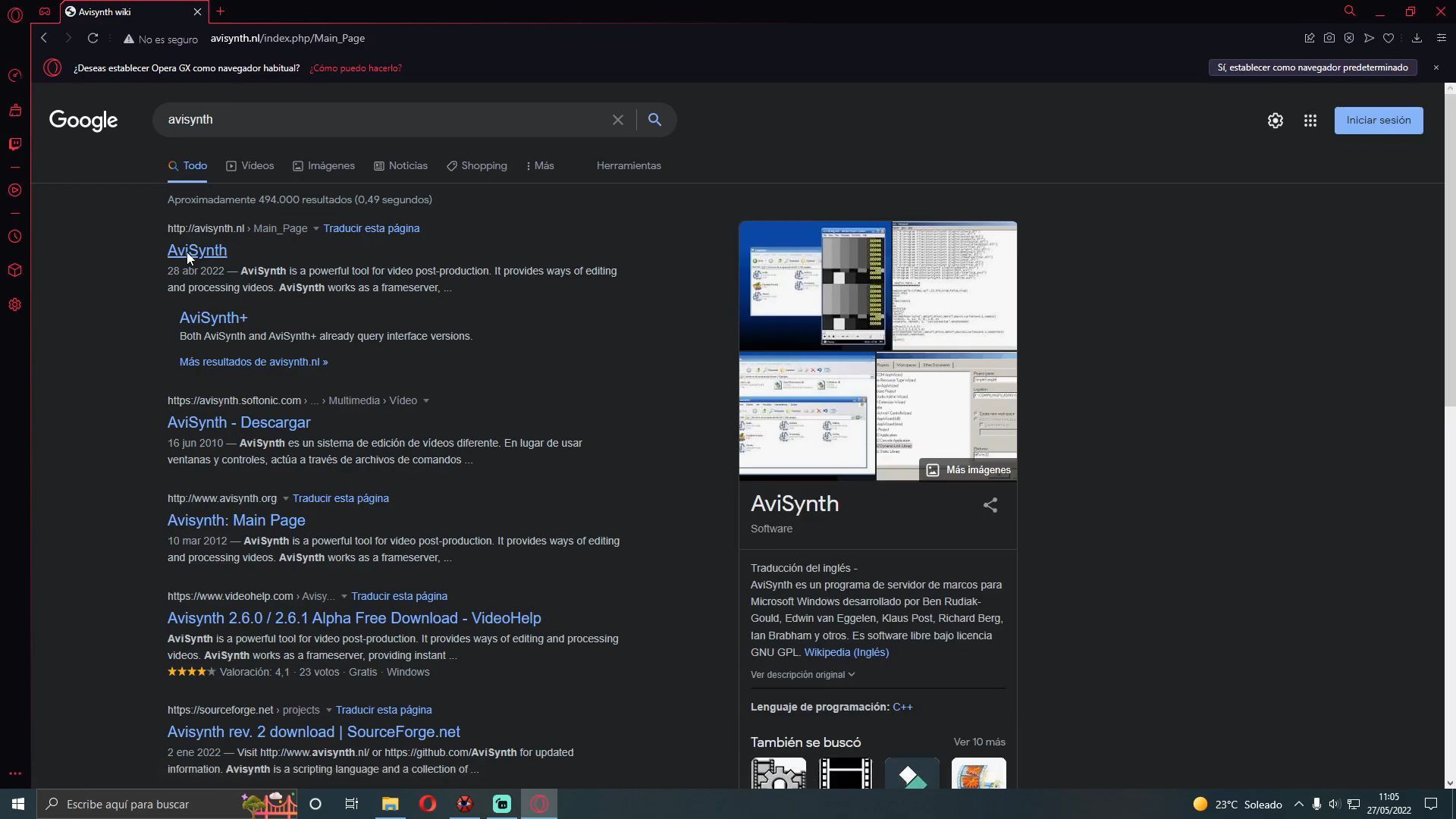The height and width of the screenshot is (819, 1456).
Task: Click the page vertical scrollbar
Action: coord(1450,250)
